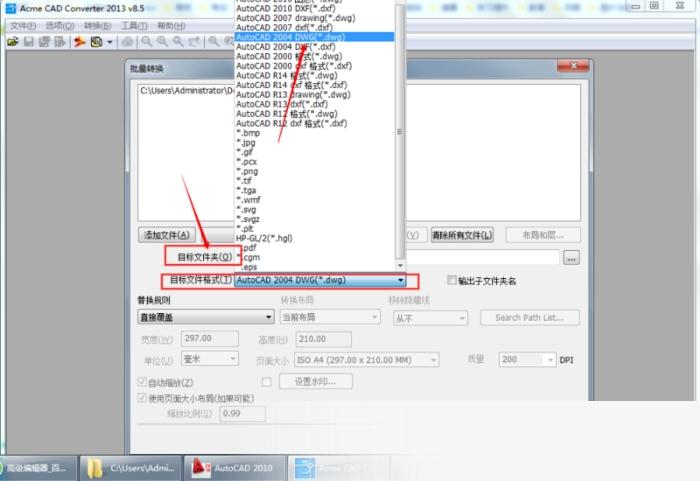Open the 工具(T) menu

click(x=134, y=26)
